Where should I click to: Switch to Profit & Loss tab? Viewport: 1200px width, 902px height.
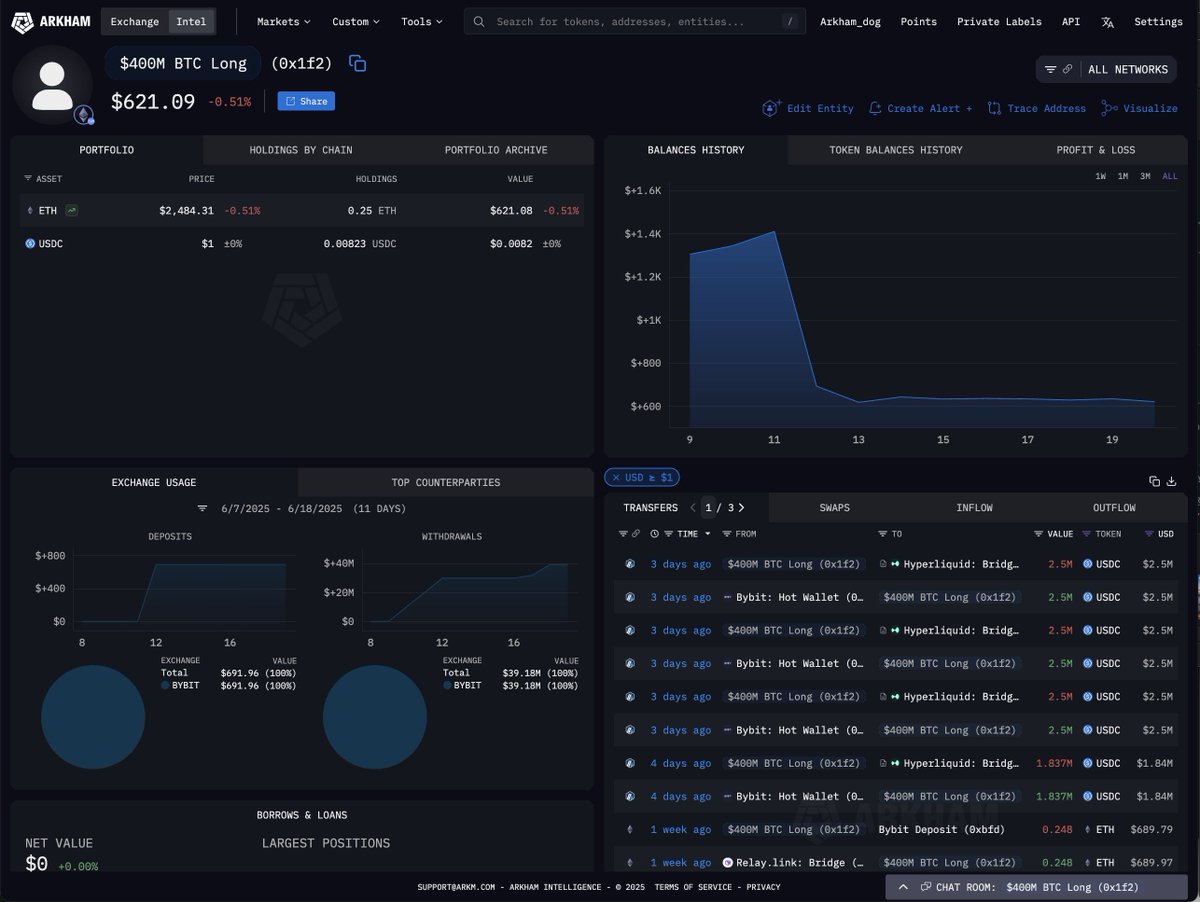(1095, 150)
